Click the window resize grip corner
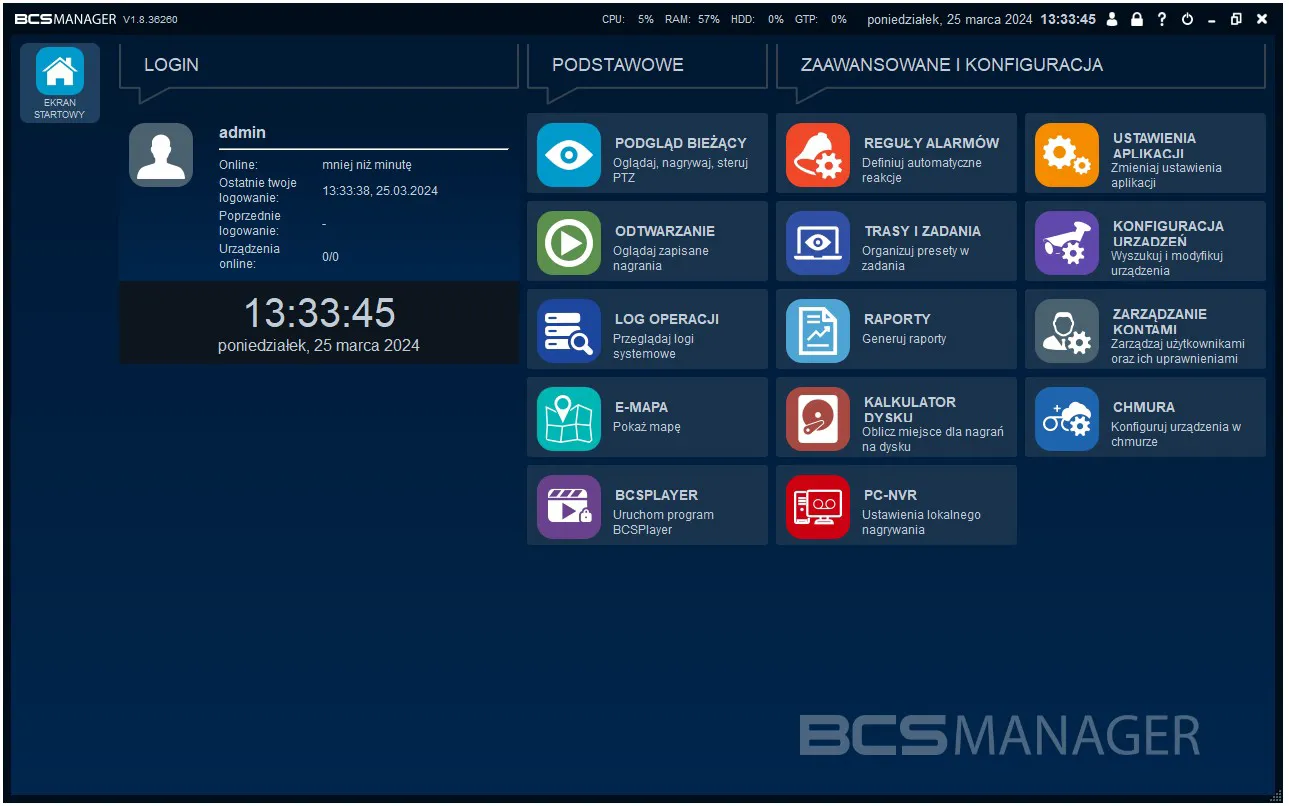The image size is (1289, 806). click(x=1275, y=795)
